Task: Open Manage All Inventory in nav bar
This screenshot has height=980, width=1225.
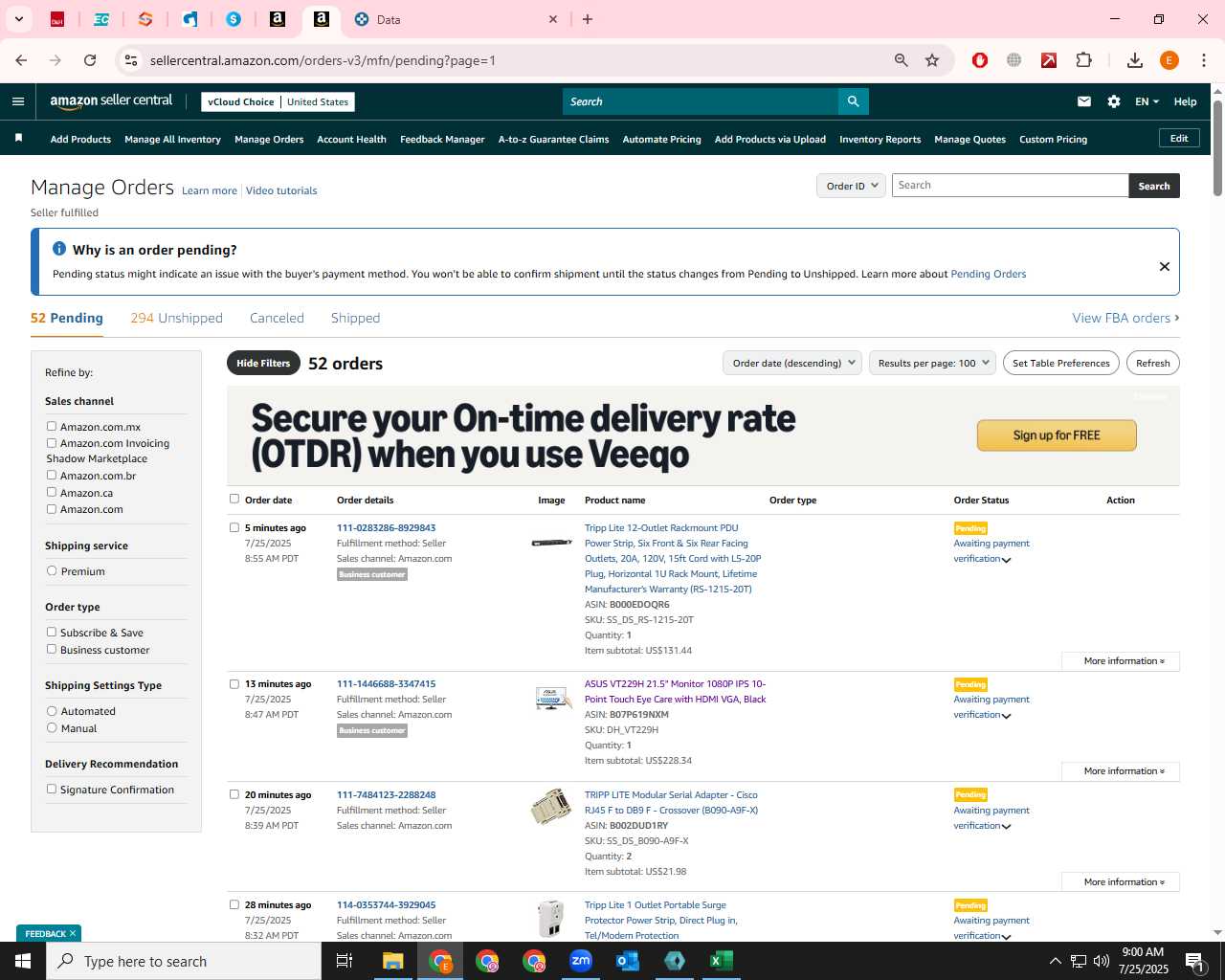Action: [172, 139]
